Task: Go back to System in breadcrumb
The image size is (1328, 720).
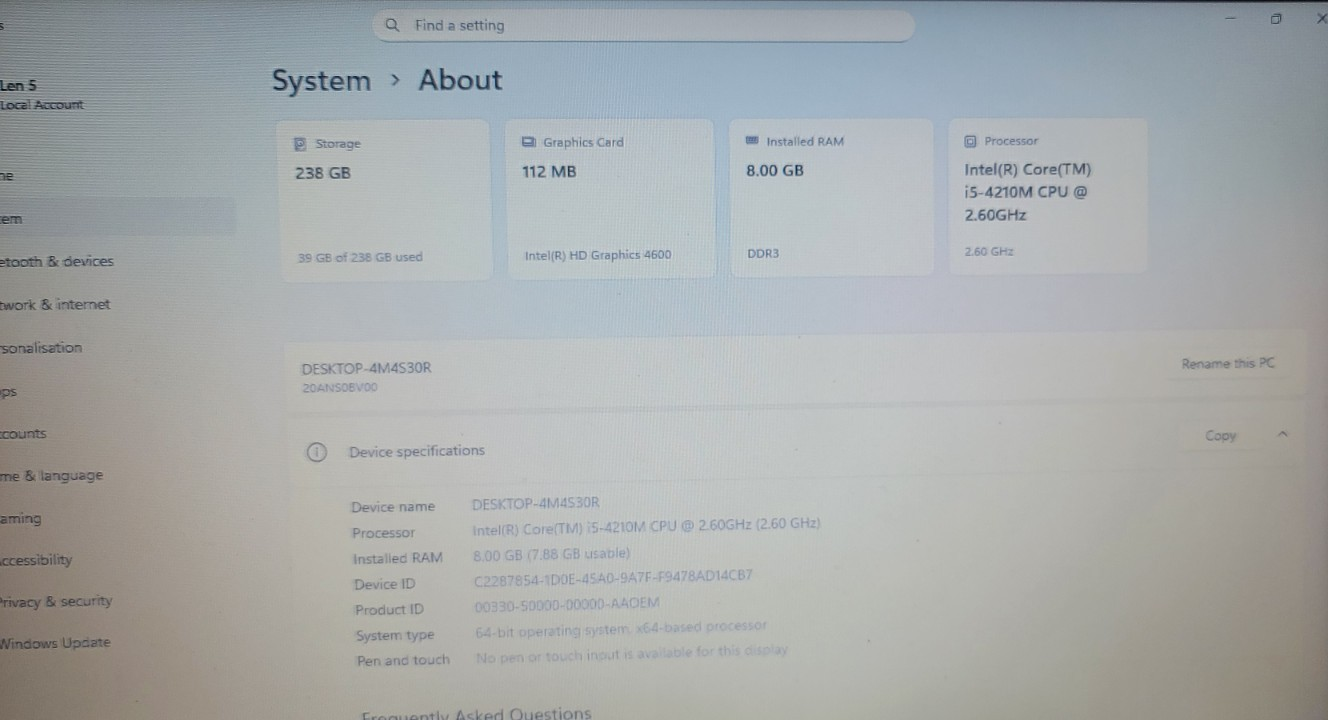Action: [321, 81]
